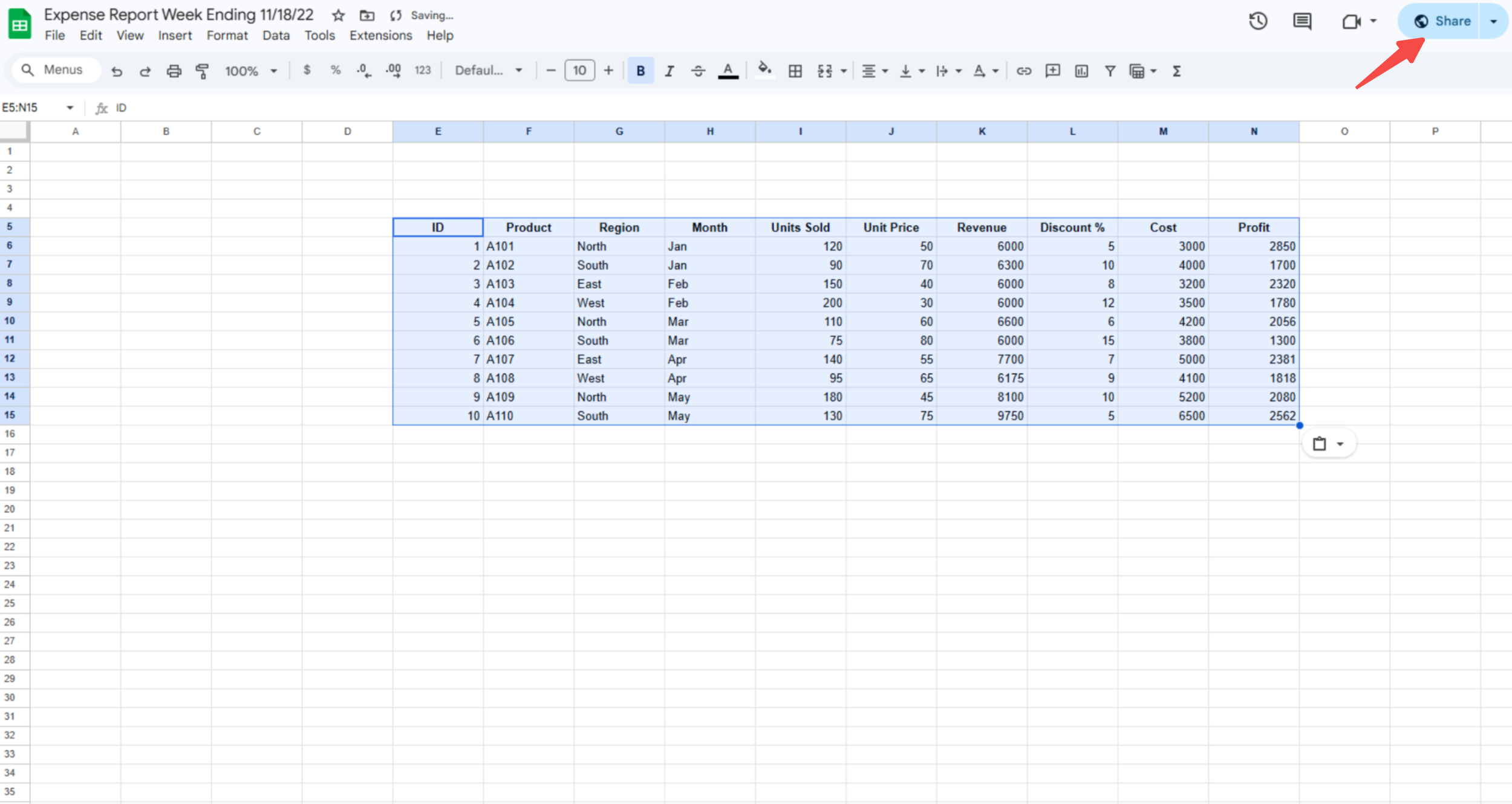Select the Revenue header cell
Image resolution: width=1512 pixels, height=804 pixels.
982,227
